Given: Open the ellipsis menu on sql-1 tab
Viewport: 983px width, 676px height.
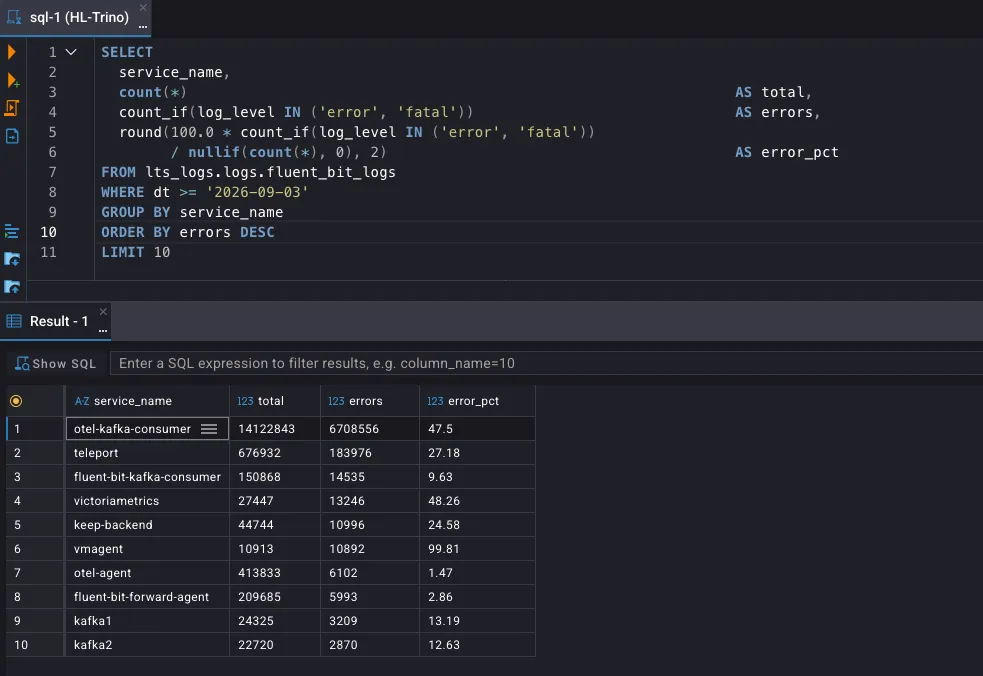Looking at the screenshot, I should point(143,26).
